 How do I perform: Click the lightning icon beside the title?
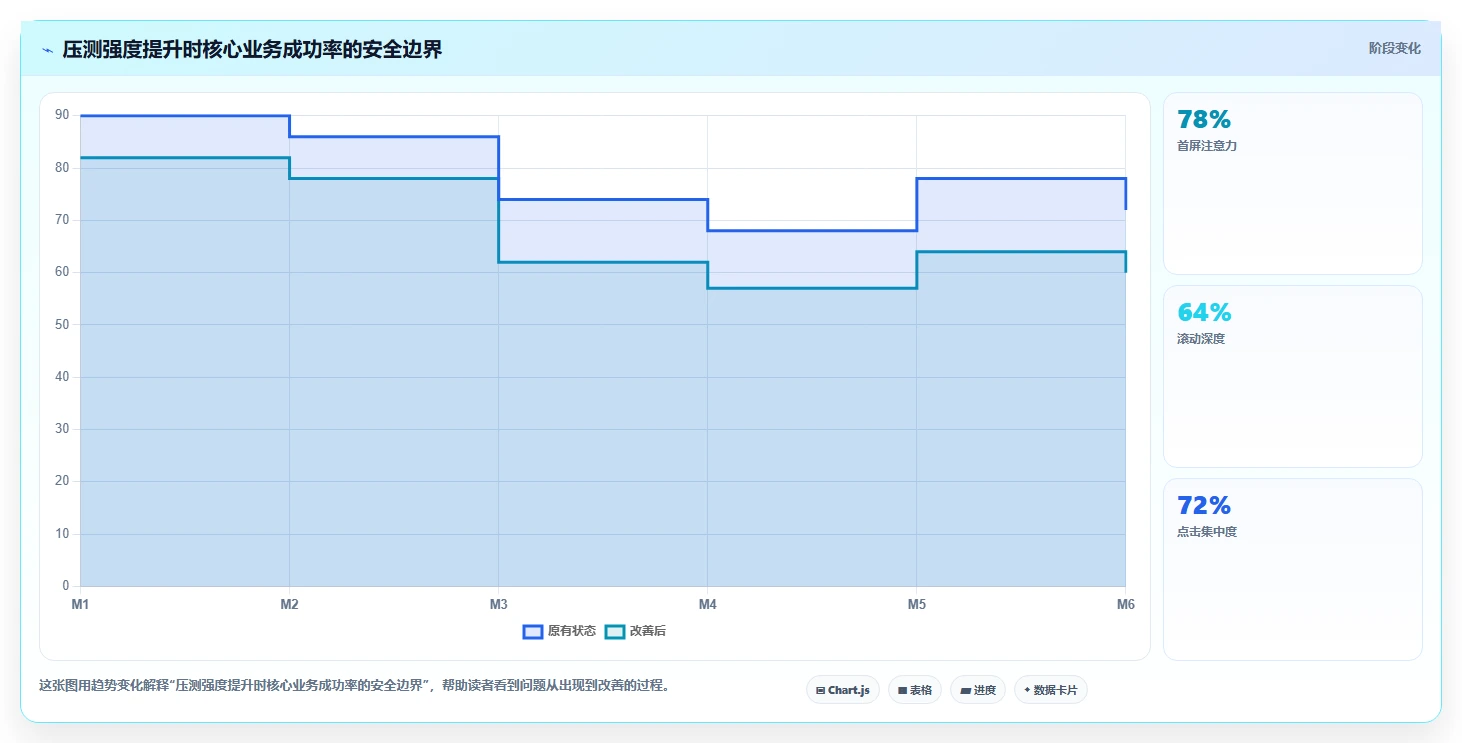47,50
